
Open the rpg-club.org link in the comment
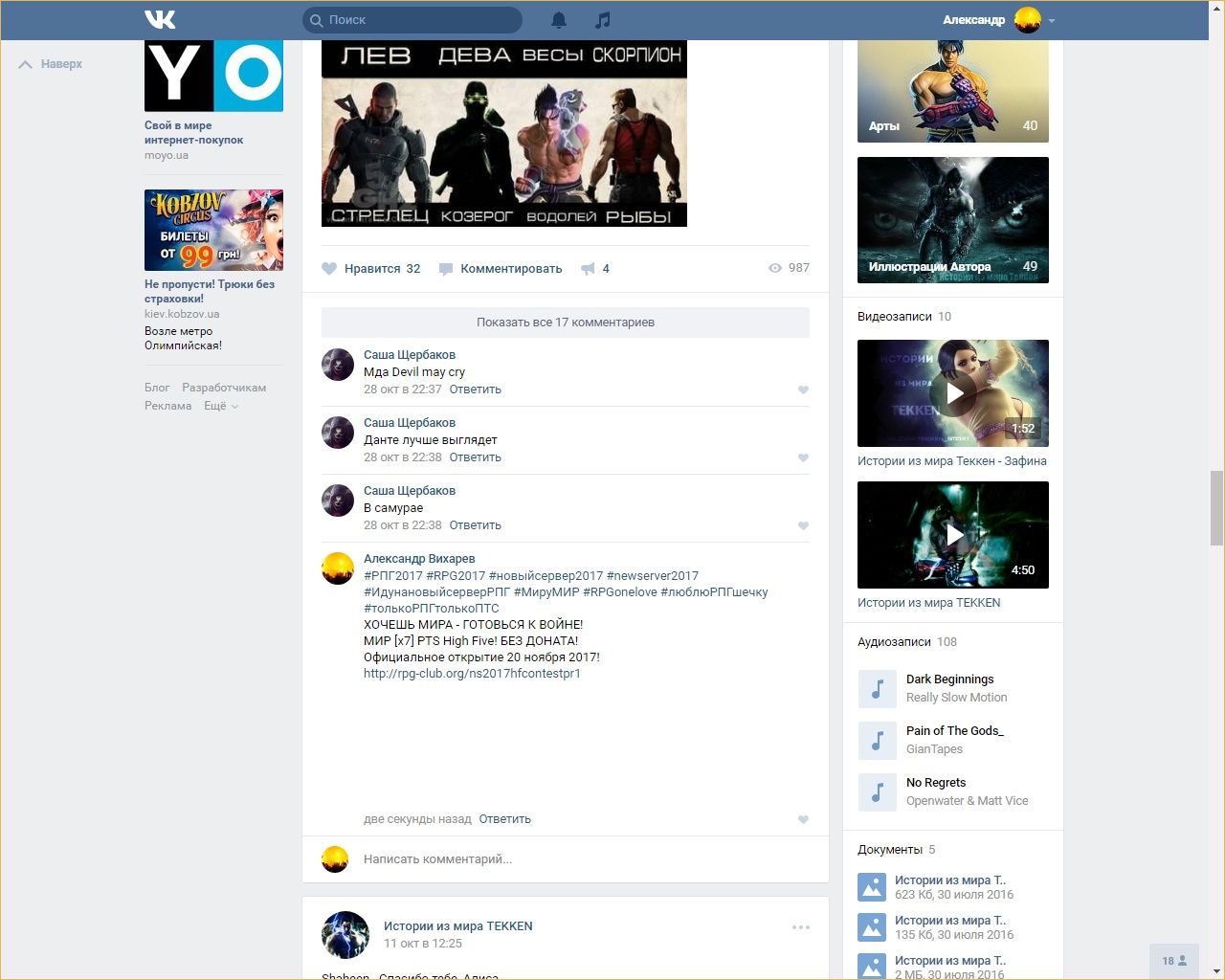point(472,674)
